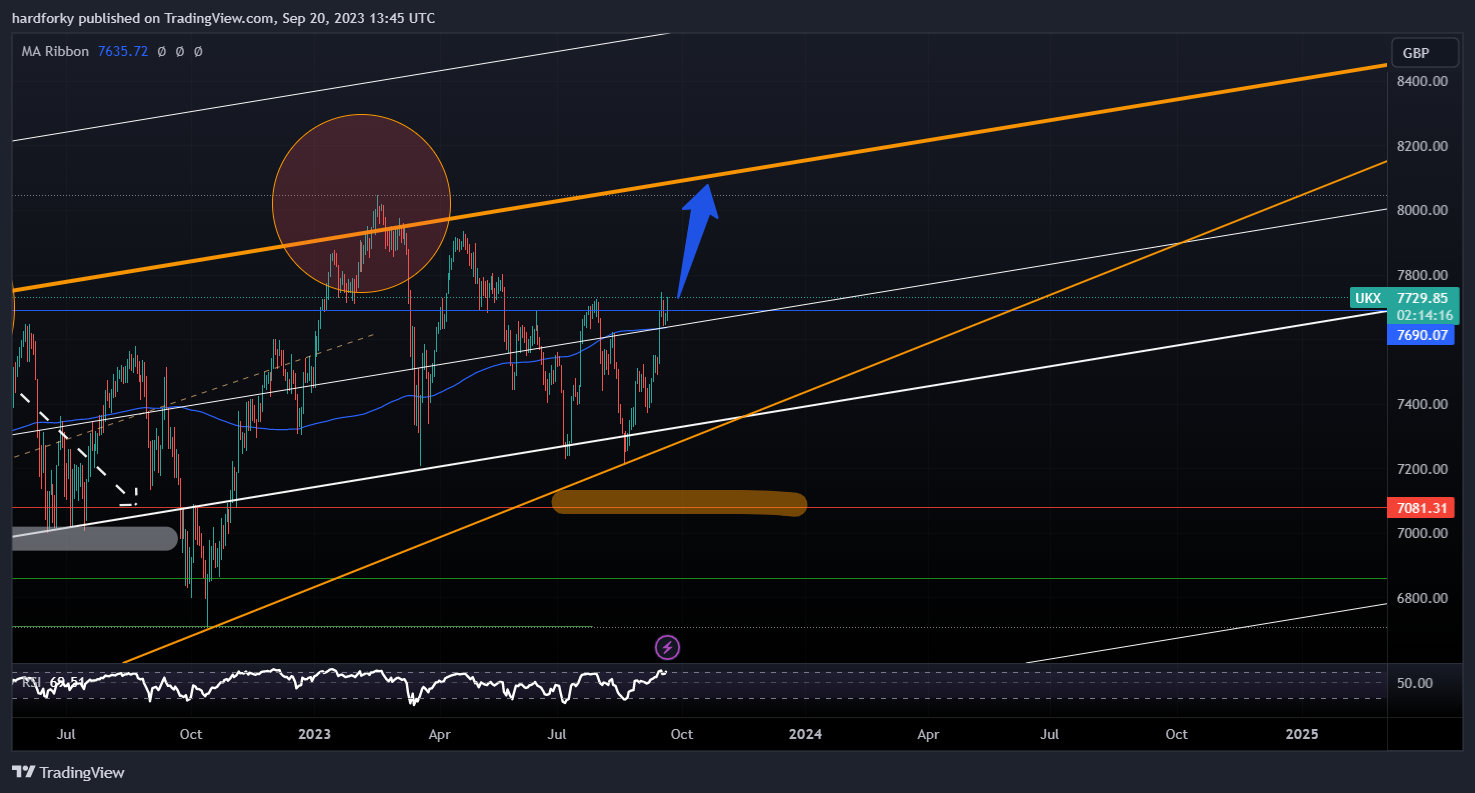Click the purple lightning bolt event icon
The height and width of the screenshot is (793, 1475).
[x=668, y=647]
